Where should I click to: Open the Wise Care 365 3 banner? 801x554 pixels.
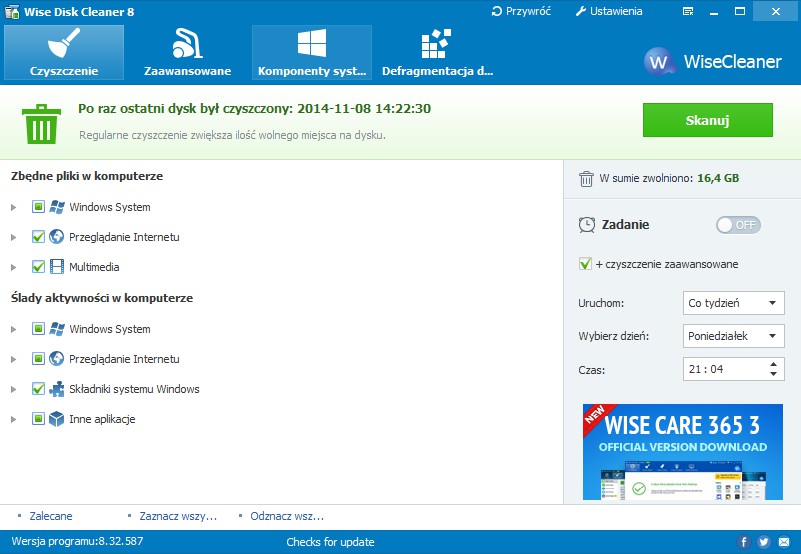[x=682, y=452]
